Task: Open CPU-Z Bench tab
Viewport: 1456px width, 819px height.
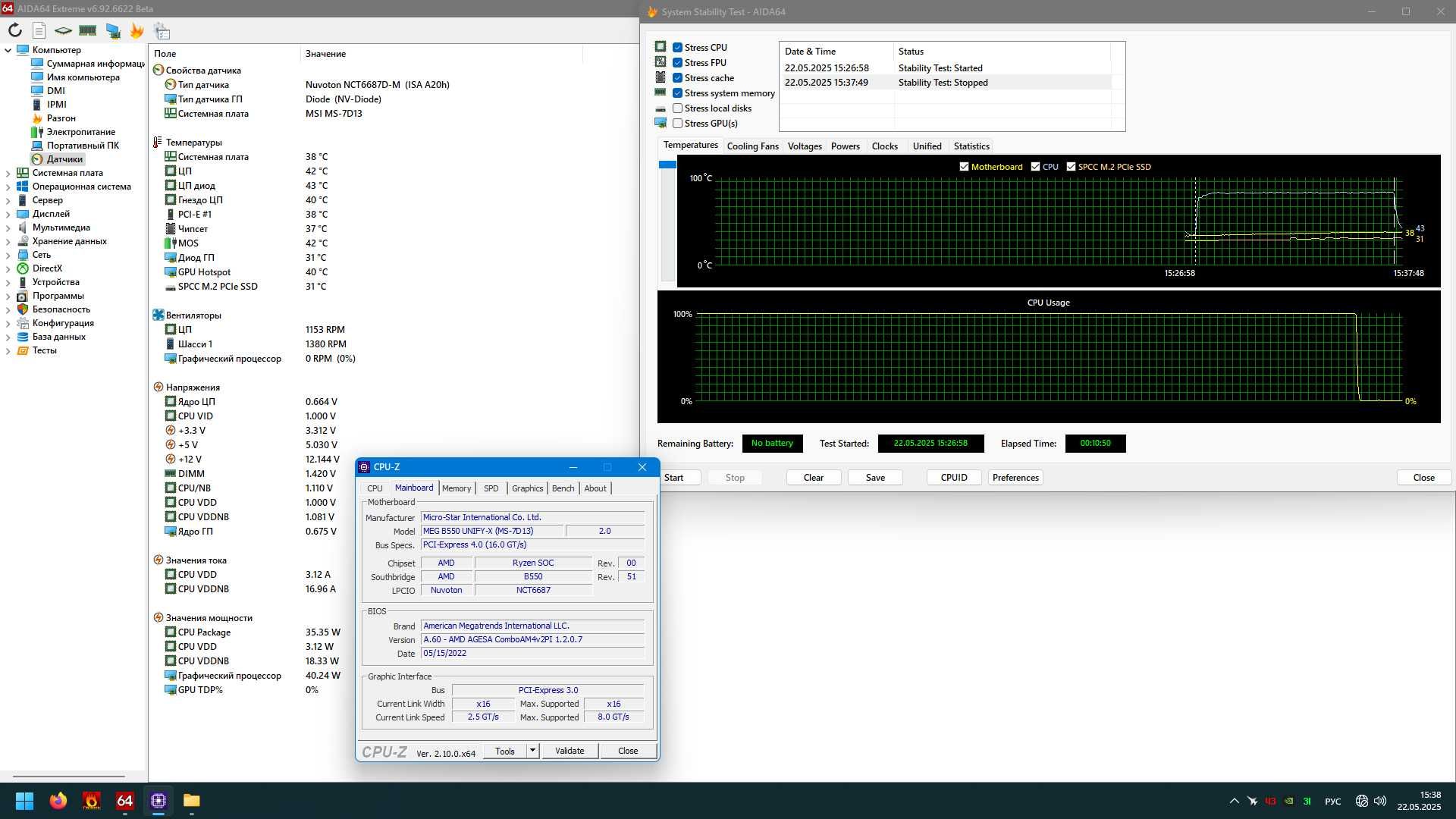Action: pyautogui.click(x=563, y=488)
